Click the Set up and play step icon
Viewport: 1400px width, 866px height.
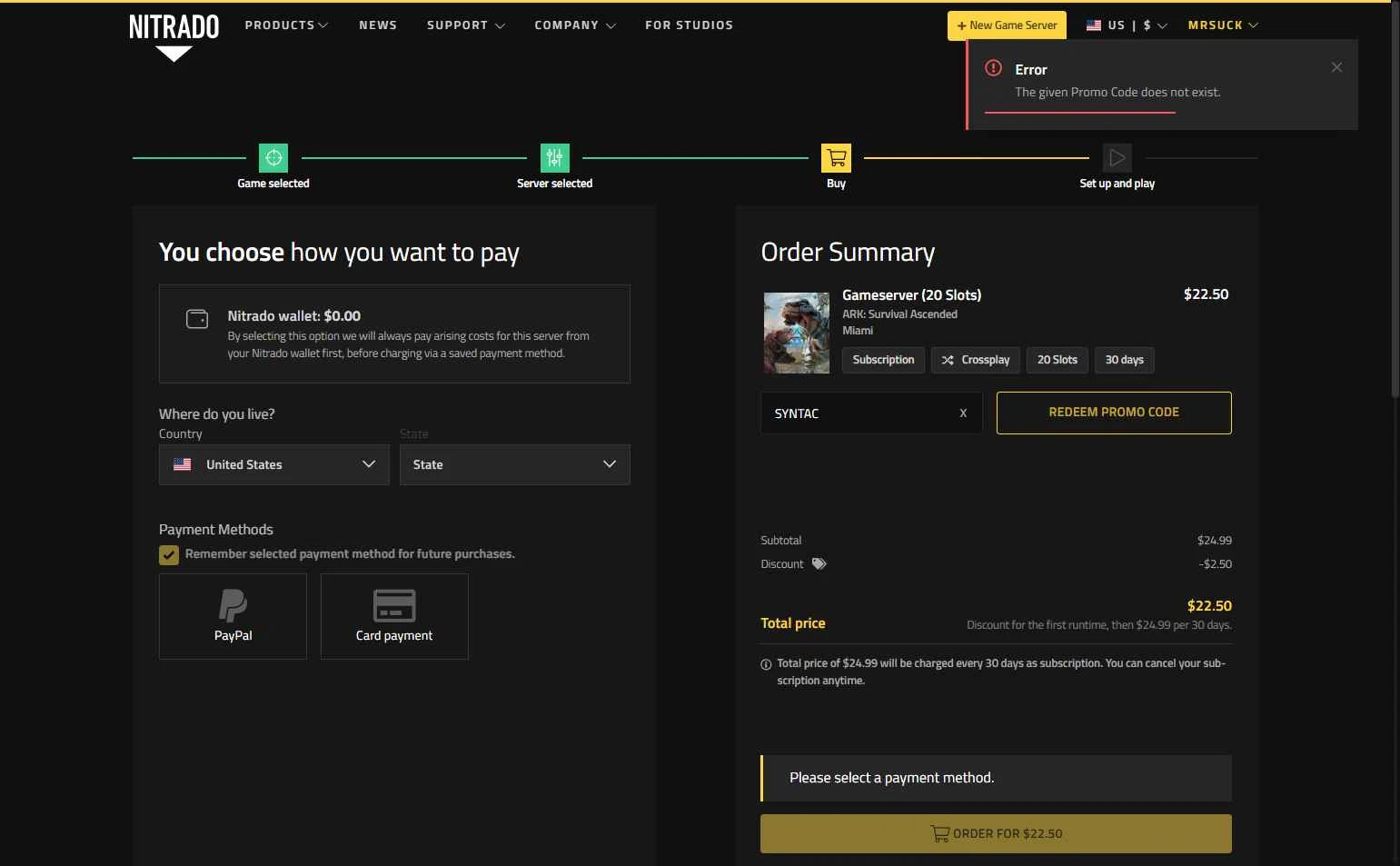tap(1117, 158)
